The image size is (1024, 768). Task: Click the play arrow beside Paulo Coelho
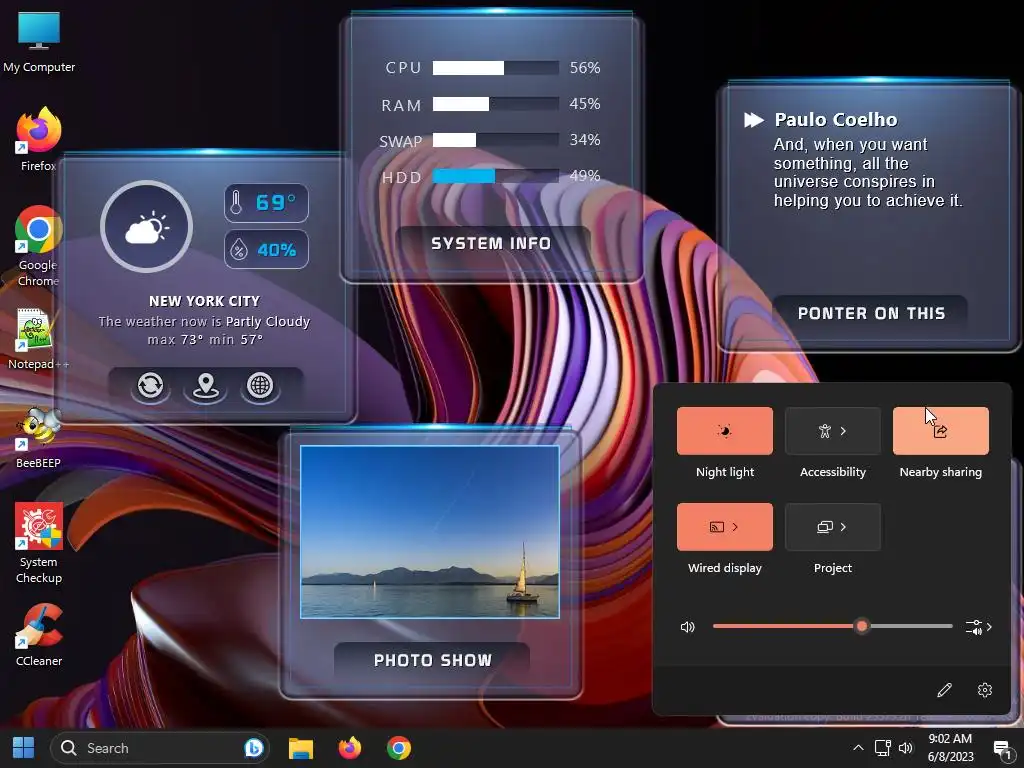pos(754,120)
